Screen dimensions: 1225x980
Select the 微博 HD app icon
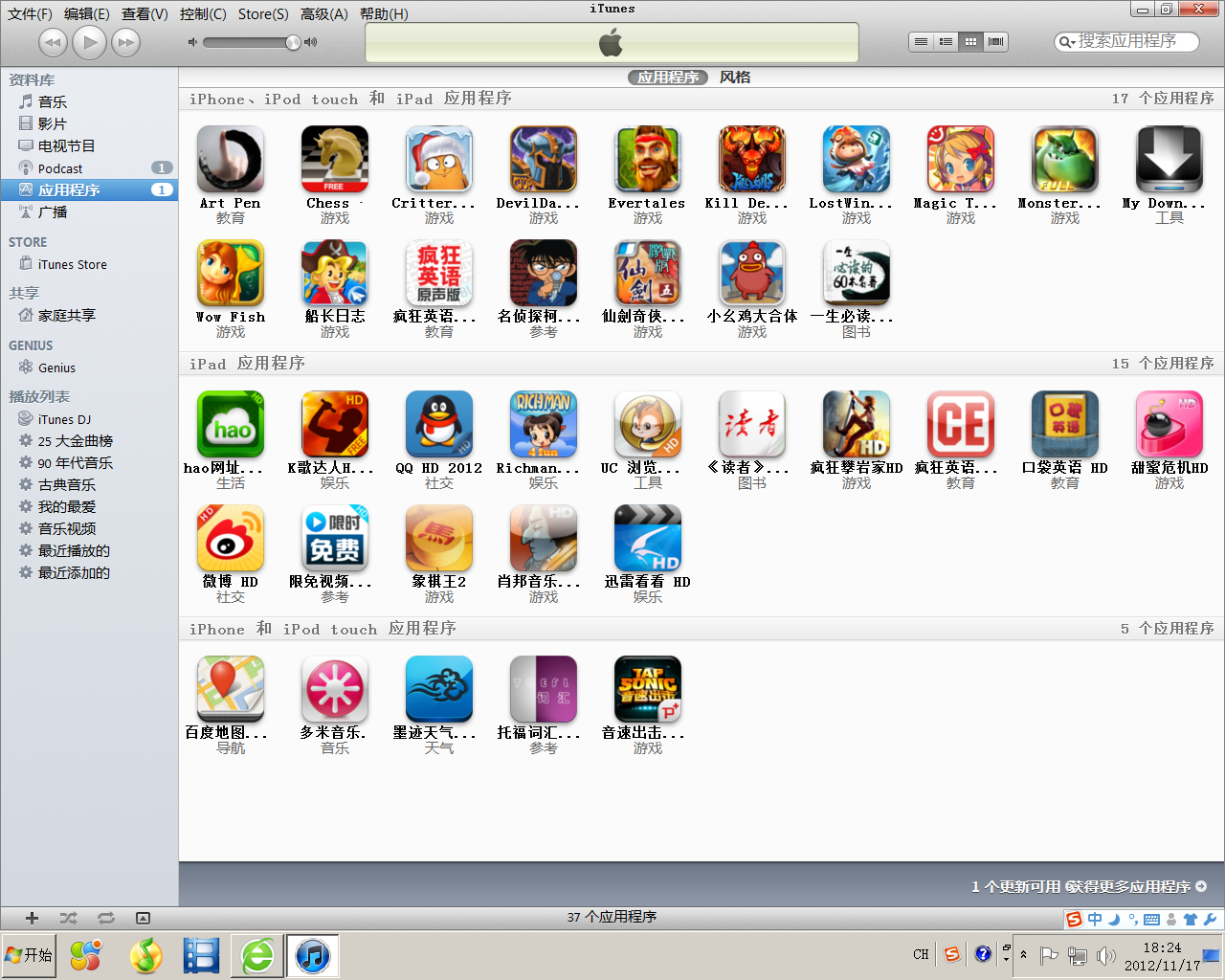[x=230, y=538]
